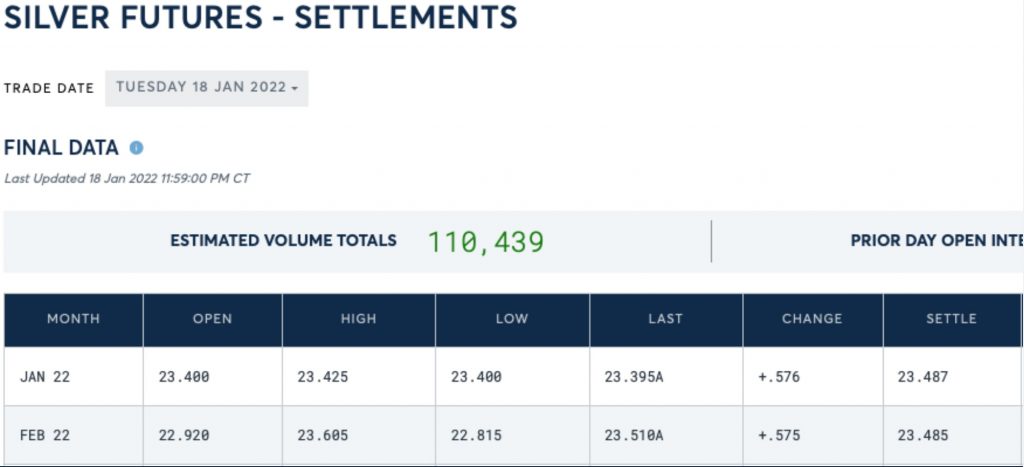Viewport: 1024px width, 467px height.
Task: Click the LOW column header
Action: click(x=512, y=319)
